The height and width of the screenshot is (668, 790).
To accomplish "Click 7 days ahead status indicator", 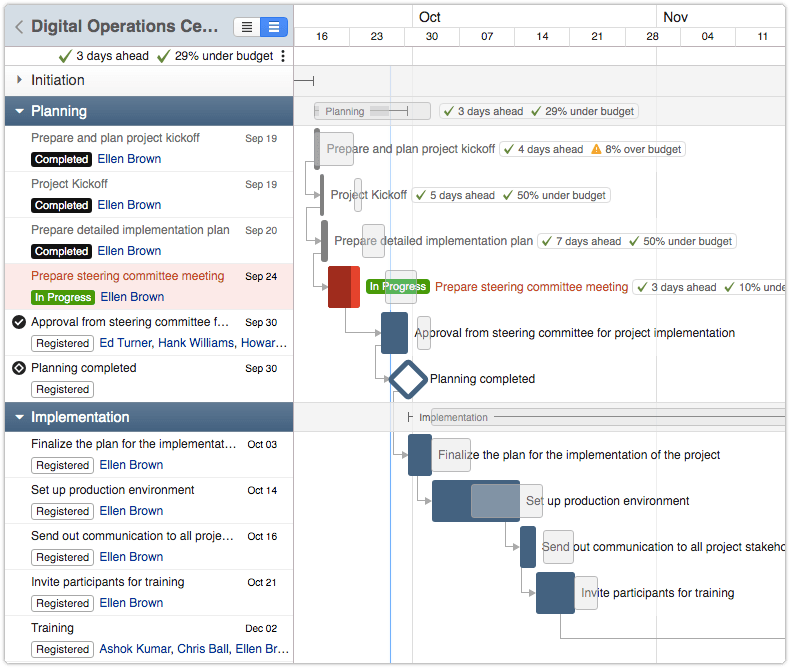I will coord(581,241).
